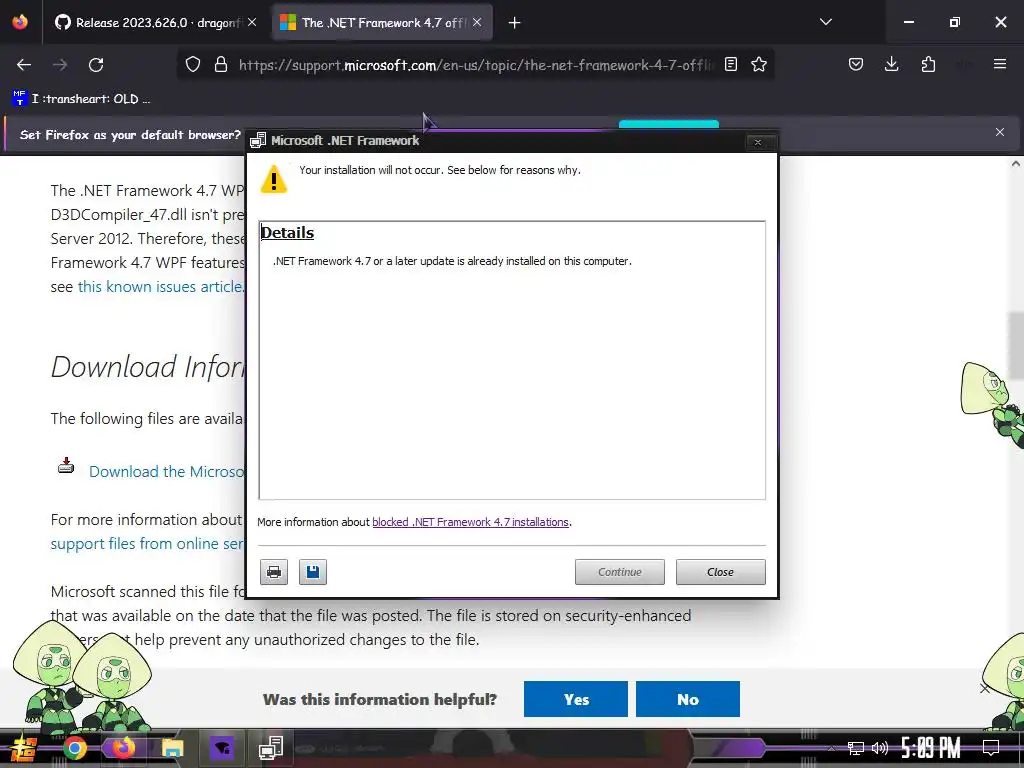Dismiss the default browser notification bar
1024x768 pixels.
(x=1000, y=133)
